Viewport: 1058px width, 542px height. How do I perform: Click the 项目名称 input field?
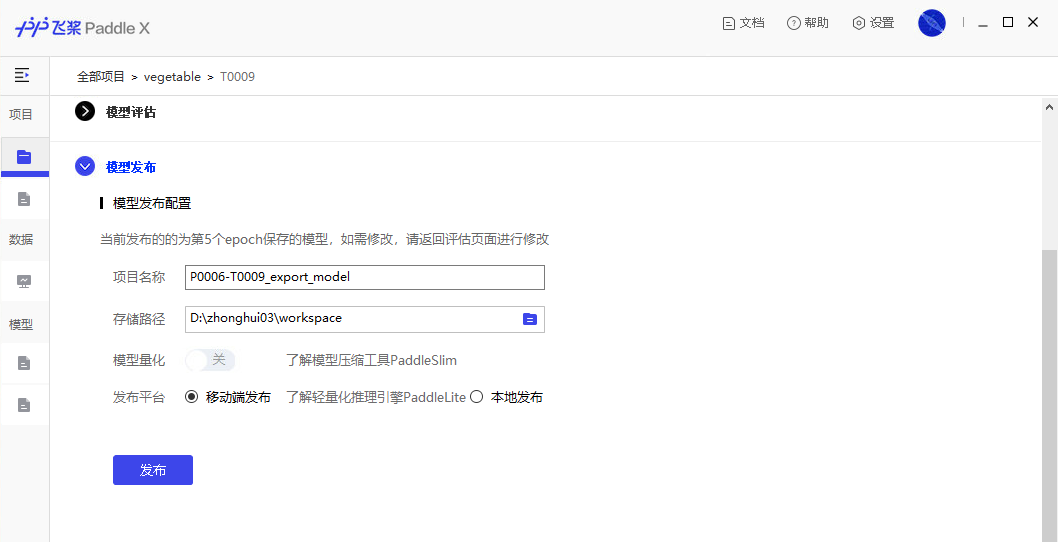coord(364,277)
